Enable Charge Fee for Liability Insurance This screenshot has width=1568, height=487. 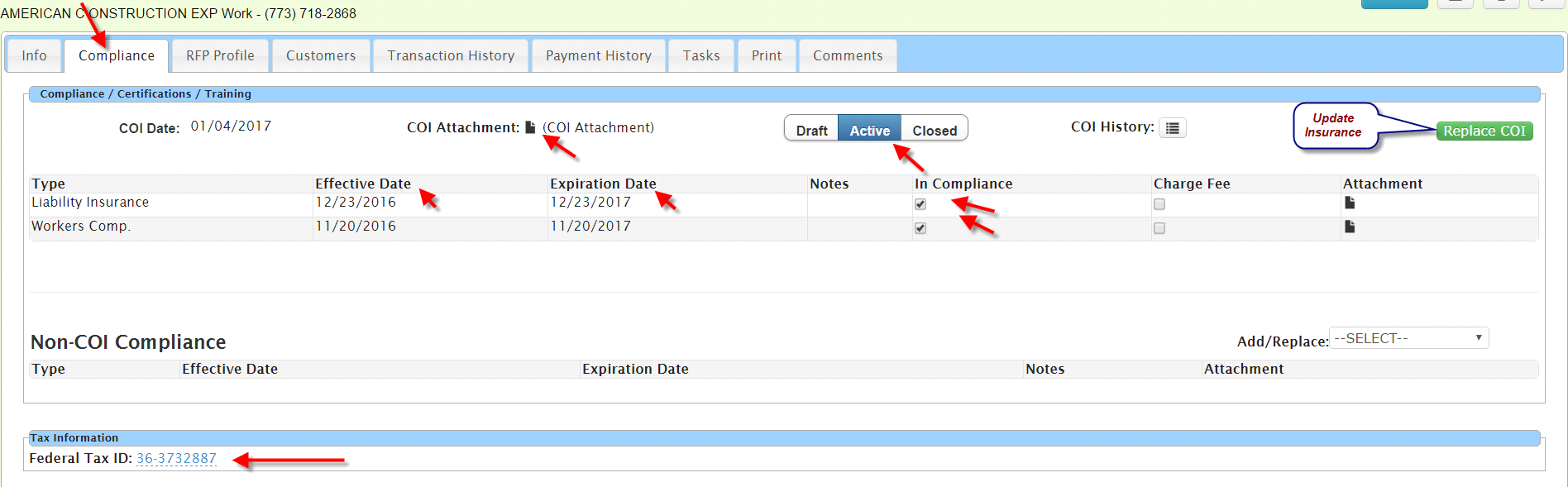[1159, 204]
